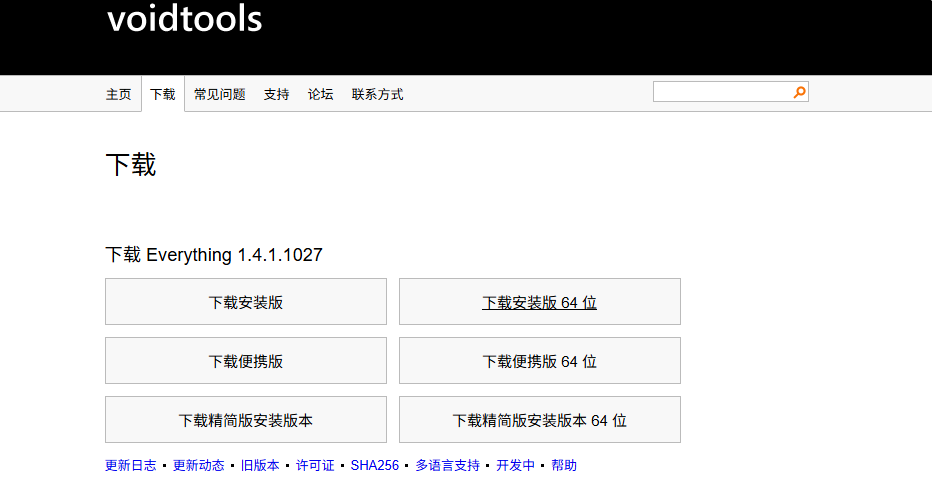
Task: Open the 常见问题 nav item
Action: (x=219, y=95)
